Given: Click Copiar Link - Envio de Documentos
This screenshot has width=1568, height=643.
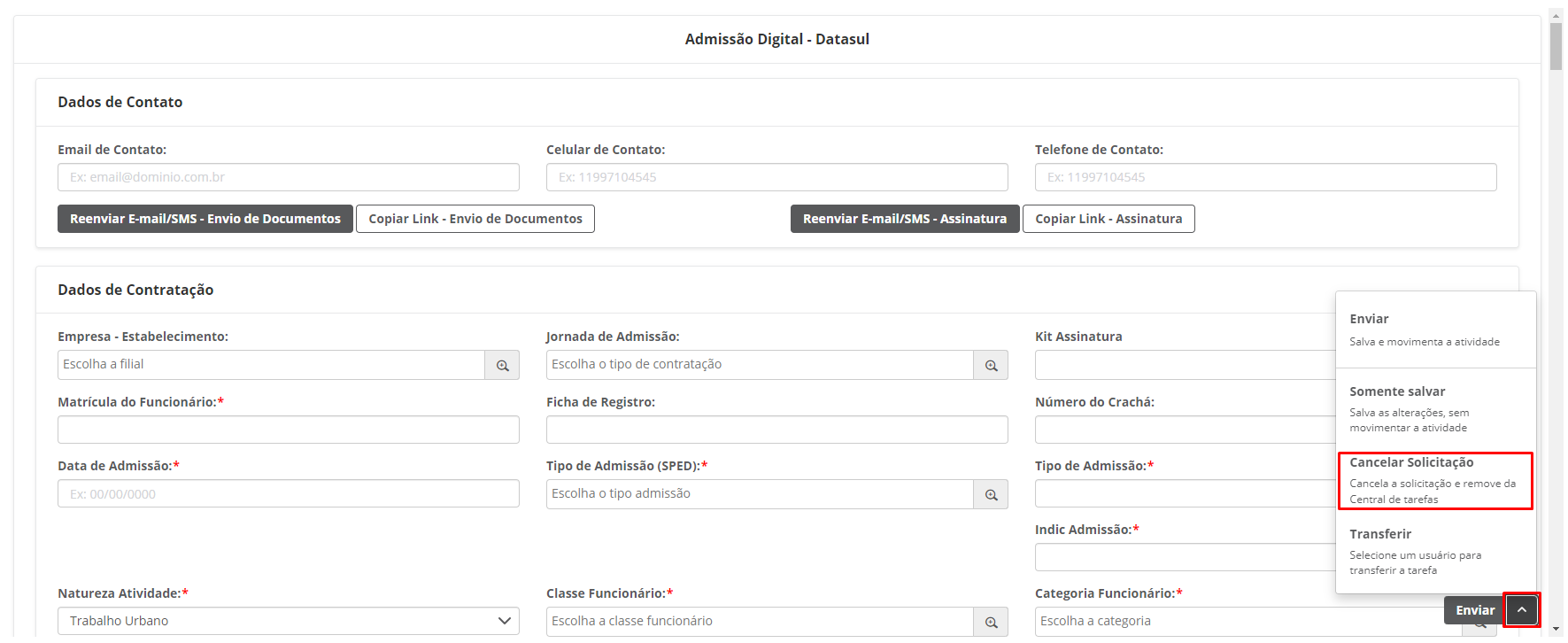Looking at the screenshot, I should 475,219.
